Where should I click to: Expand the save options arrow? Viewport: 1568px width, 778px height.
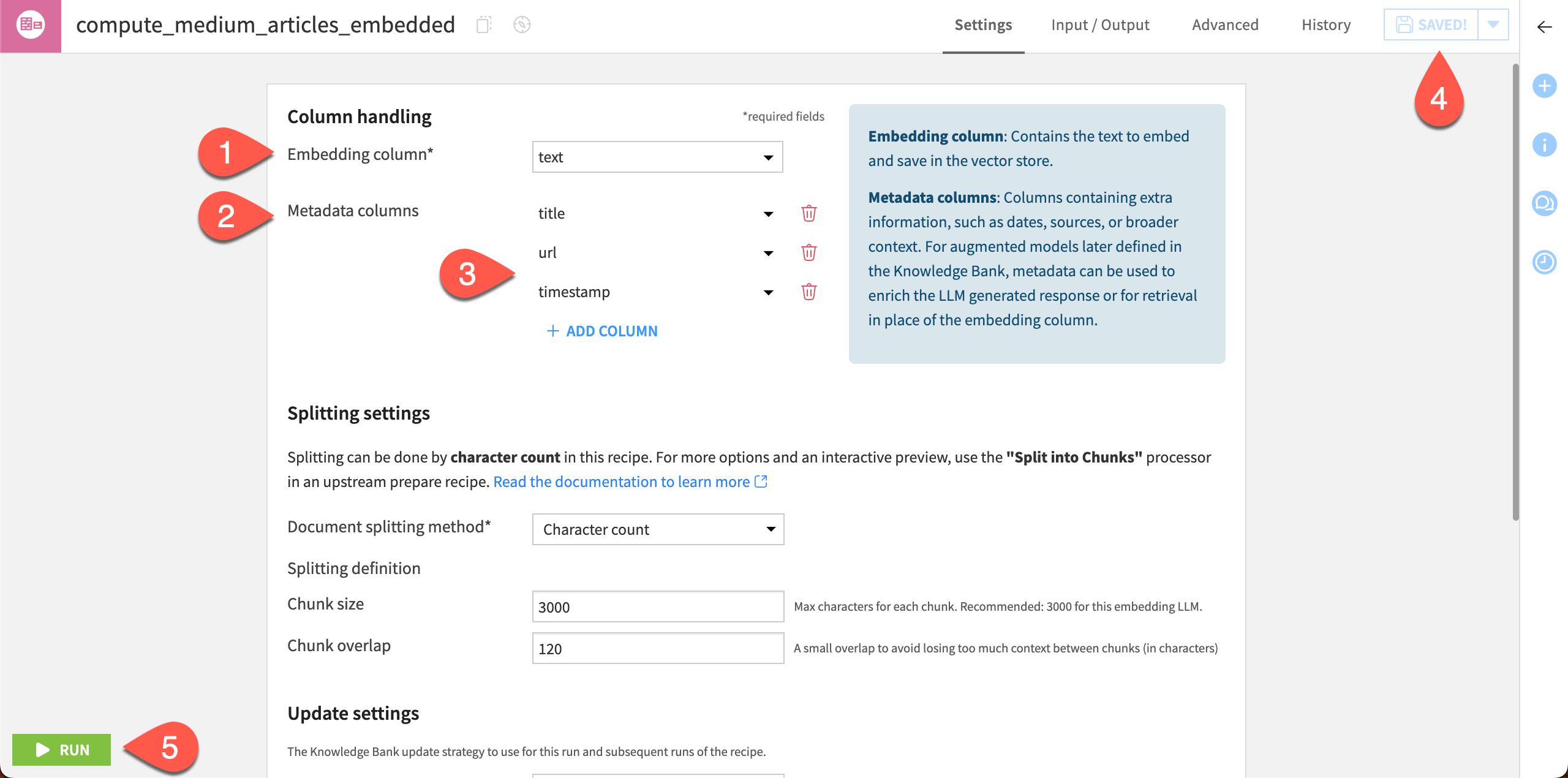[x=1493, y=25]
